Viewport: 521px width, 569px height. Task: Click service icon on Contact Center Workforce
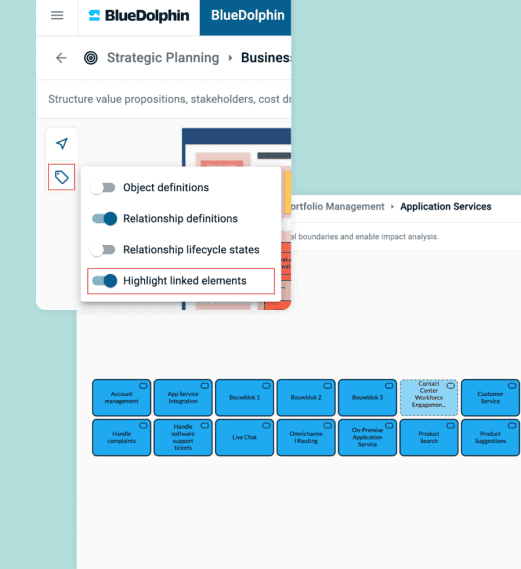451,386
